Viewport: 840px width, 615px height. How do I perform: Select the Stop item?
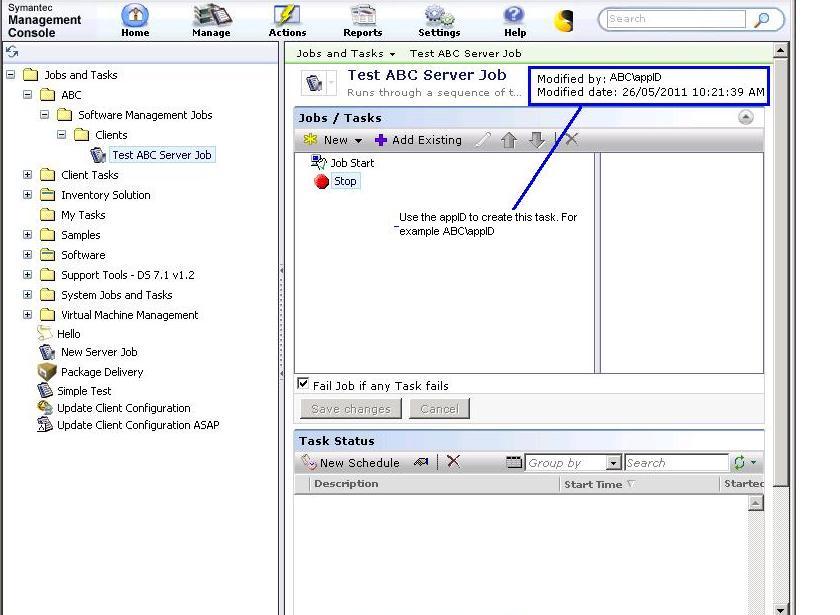[345, 181]
